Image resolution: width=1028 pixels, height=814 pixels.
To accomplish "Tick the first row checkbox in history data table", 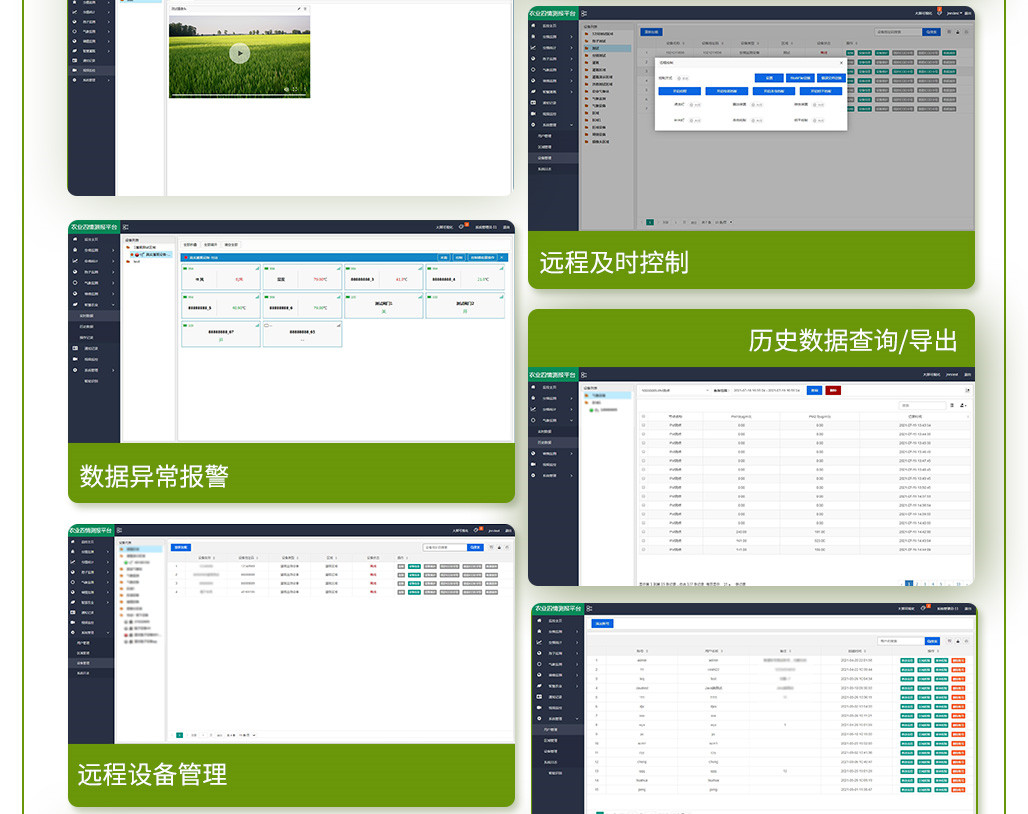I will [644, 426].
